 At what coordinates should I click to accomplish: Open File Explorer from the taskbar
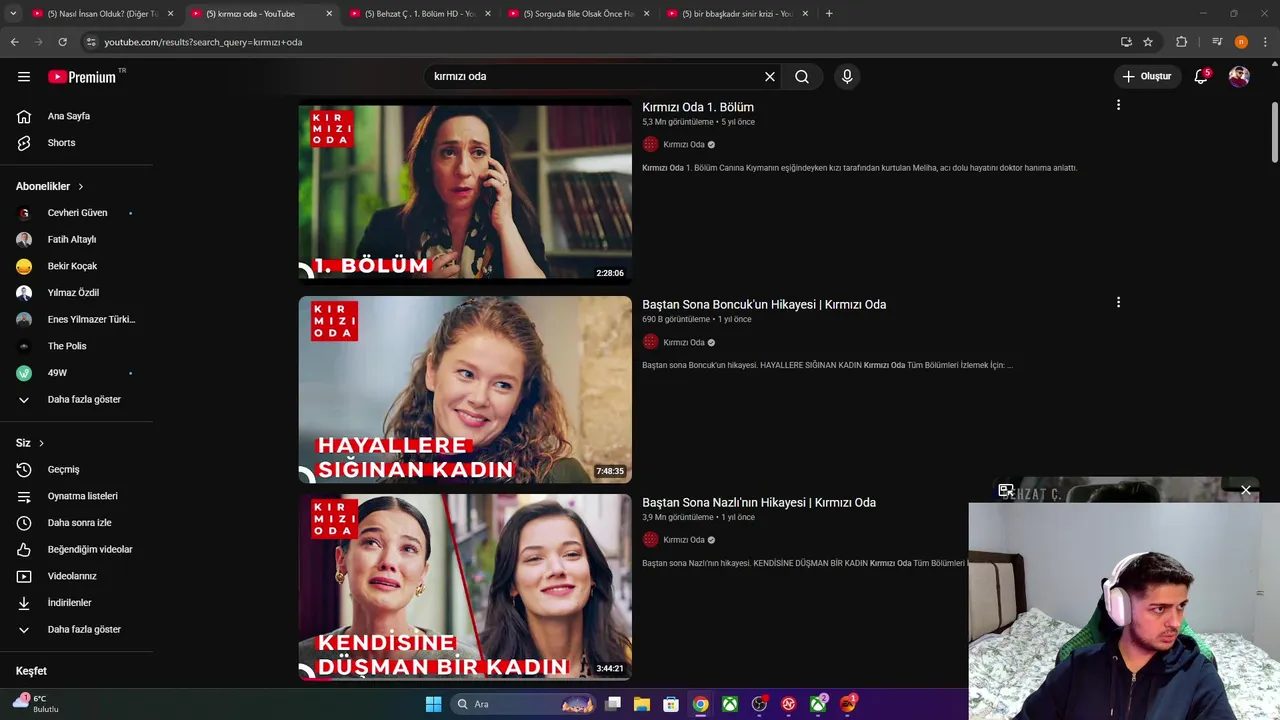[x=642, y=704]
